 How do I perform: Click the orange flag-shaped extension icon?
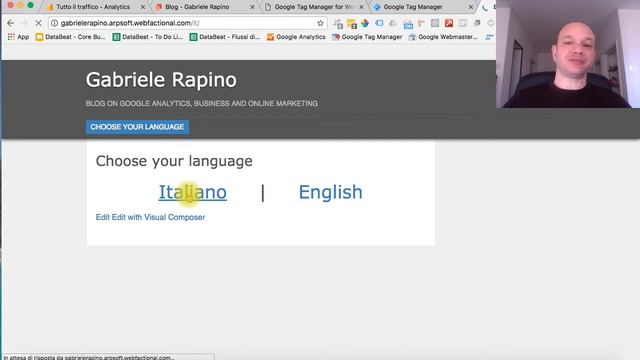pos(421,23)
